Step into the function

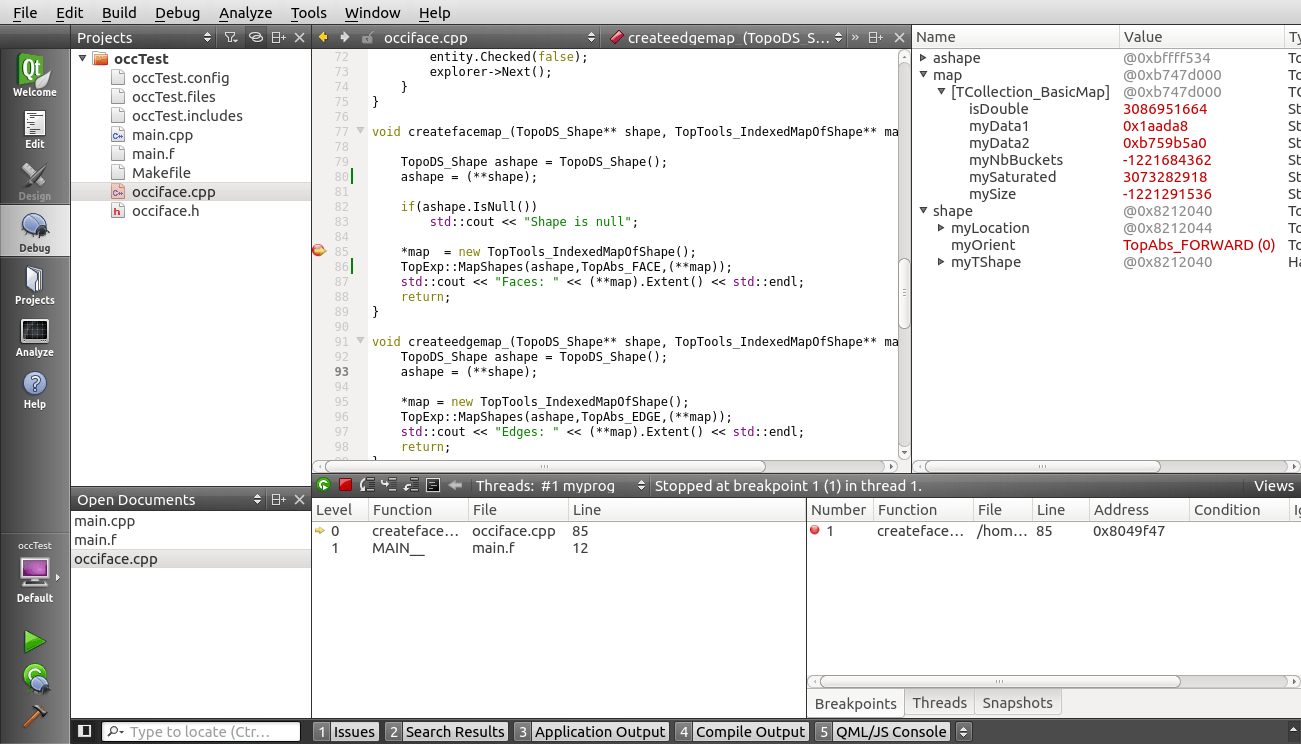click(x=389, y=485)
